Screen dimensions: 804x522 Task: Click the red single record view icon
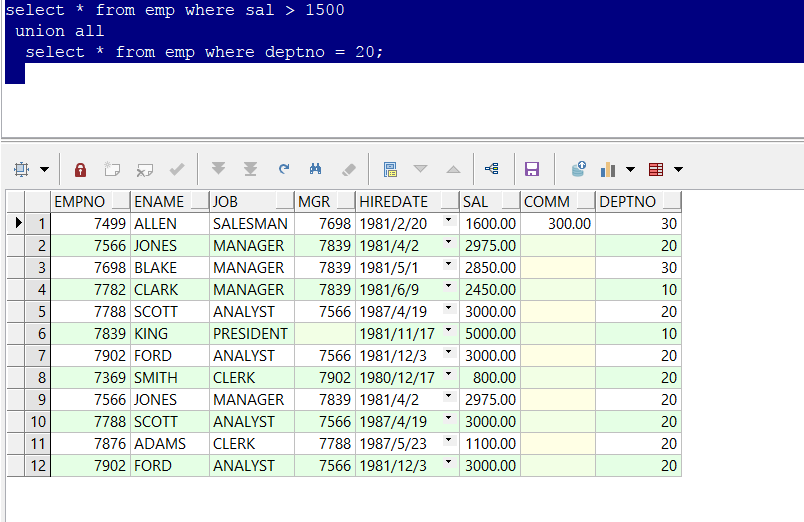656,169
